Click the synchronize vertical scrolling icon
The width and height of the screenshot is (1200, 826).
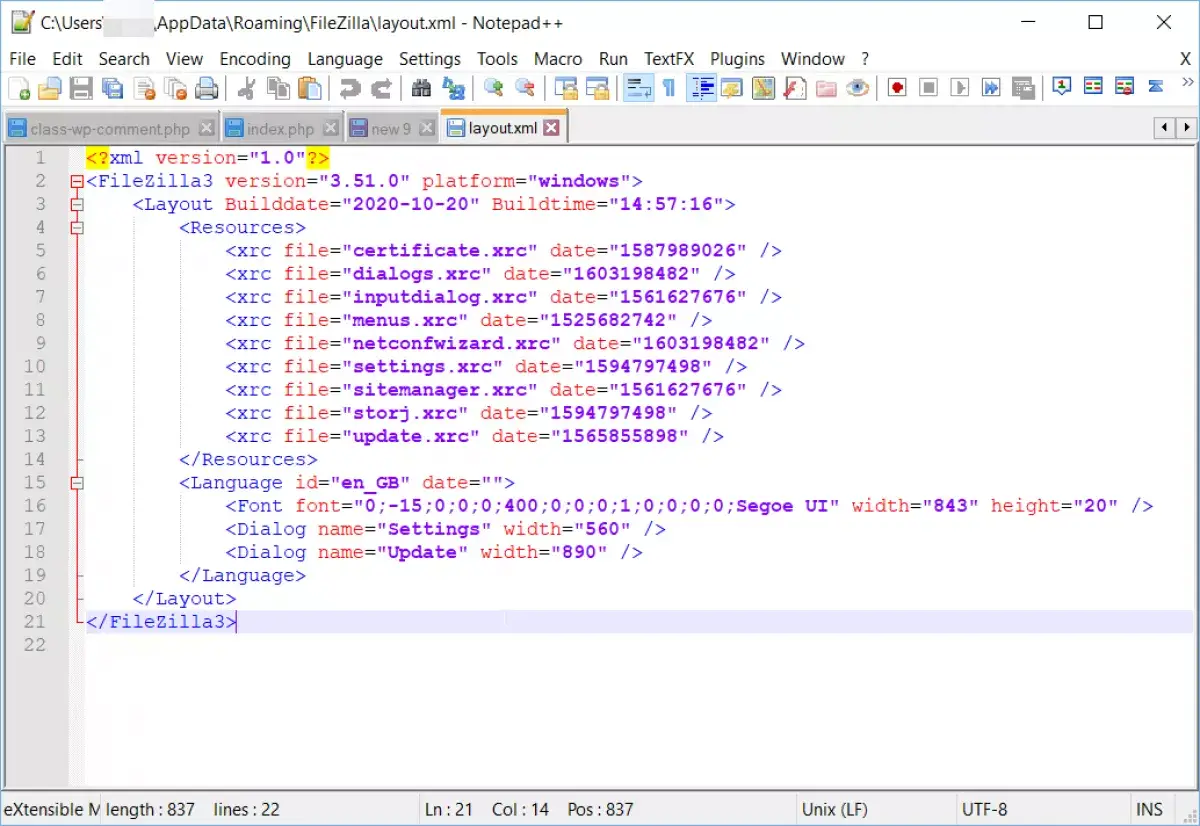(566, 88)
